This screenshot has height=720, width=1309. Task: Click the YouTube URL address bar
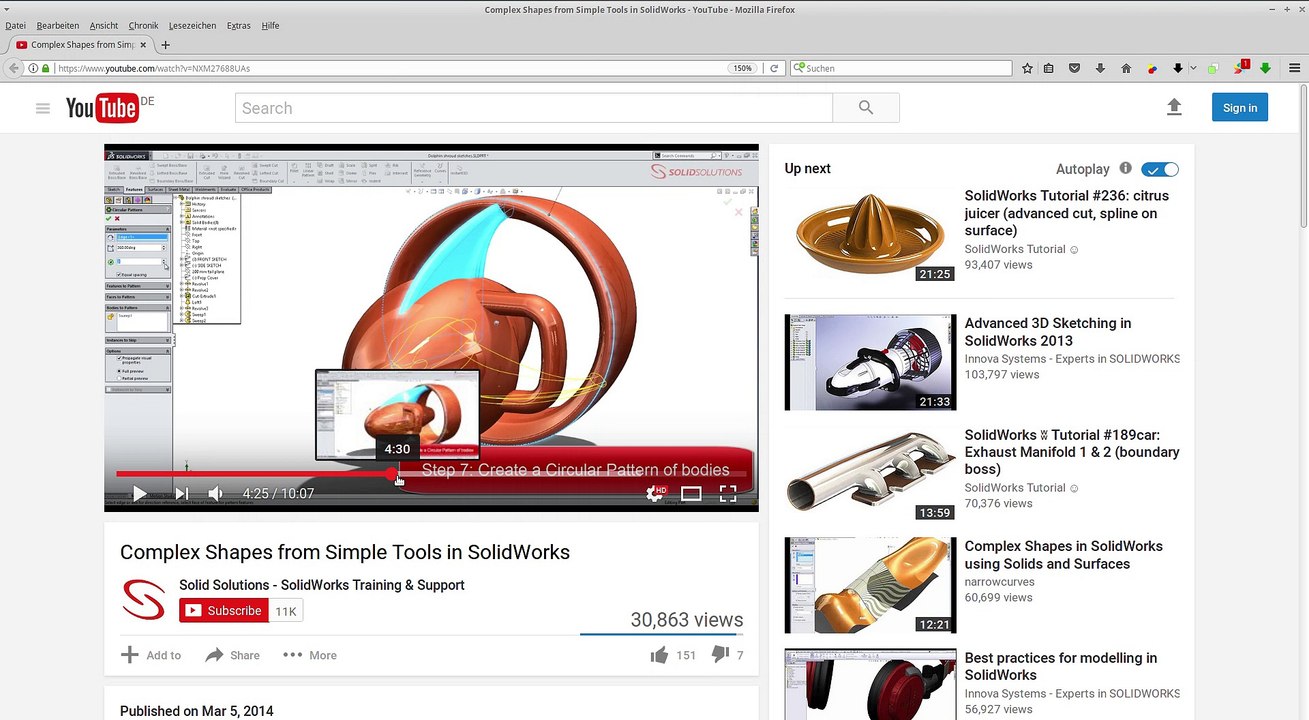coord(390,68)
